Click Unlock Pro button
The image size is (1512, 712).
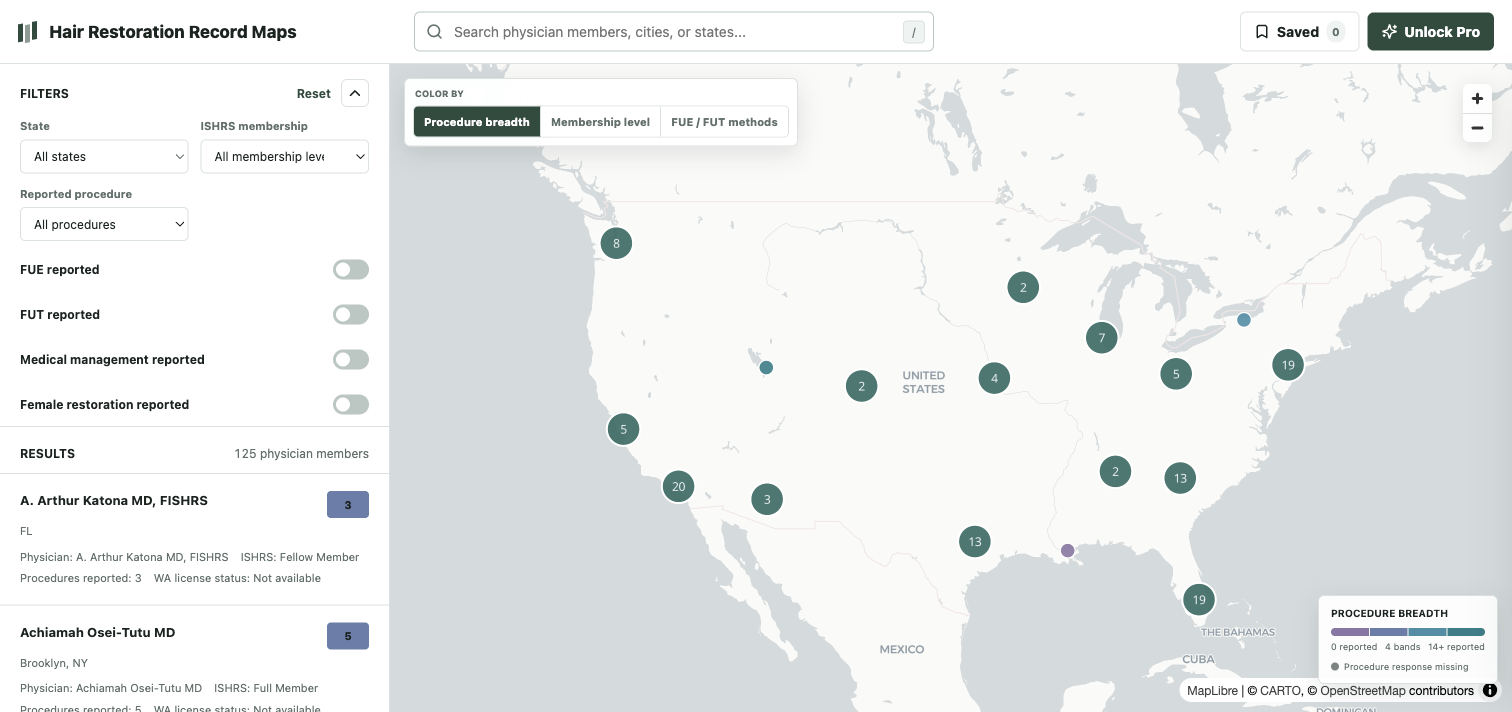(1430, 32)
